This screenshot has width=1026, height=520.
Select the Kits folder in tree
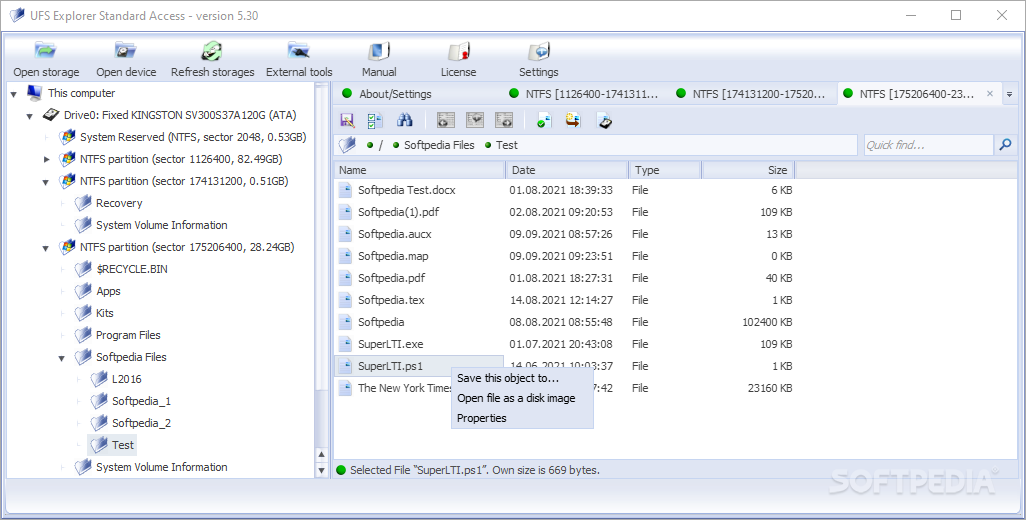pyautogui.click(x=105, y=313)
